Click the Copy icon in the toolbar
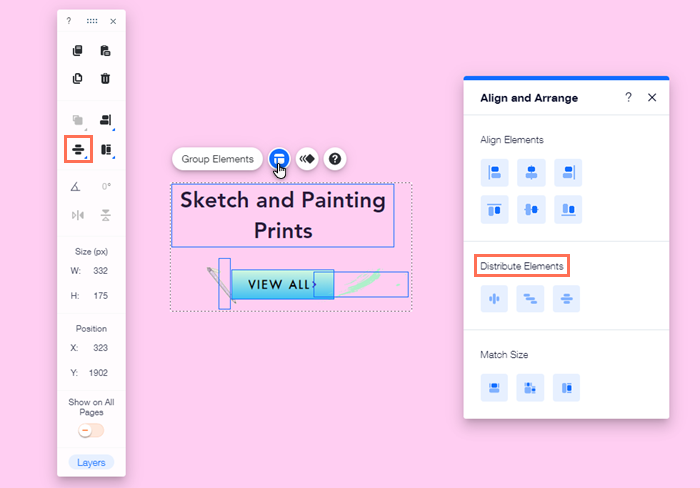The image size is (700, 488). (78, 51)
